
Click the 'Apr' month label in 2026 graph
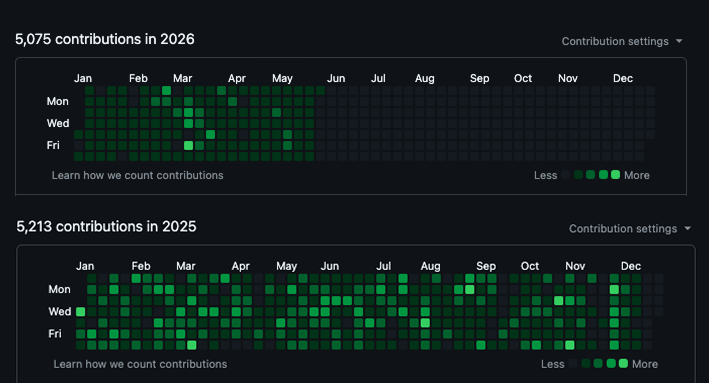[237, 78]
